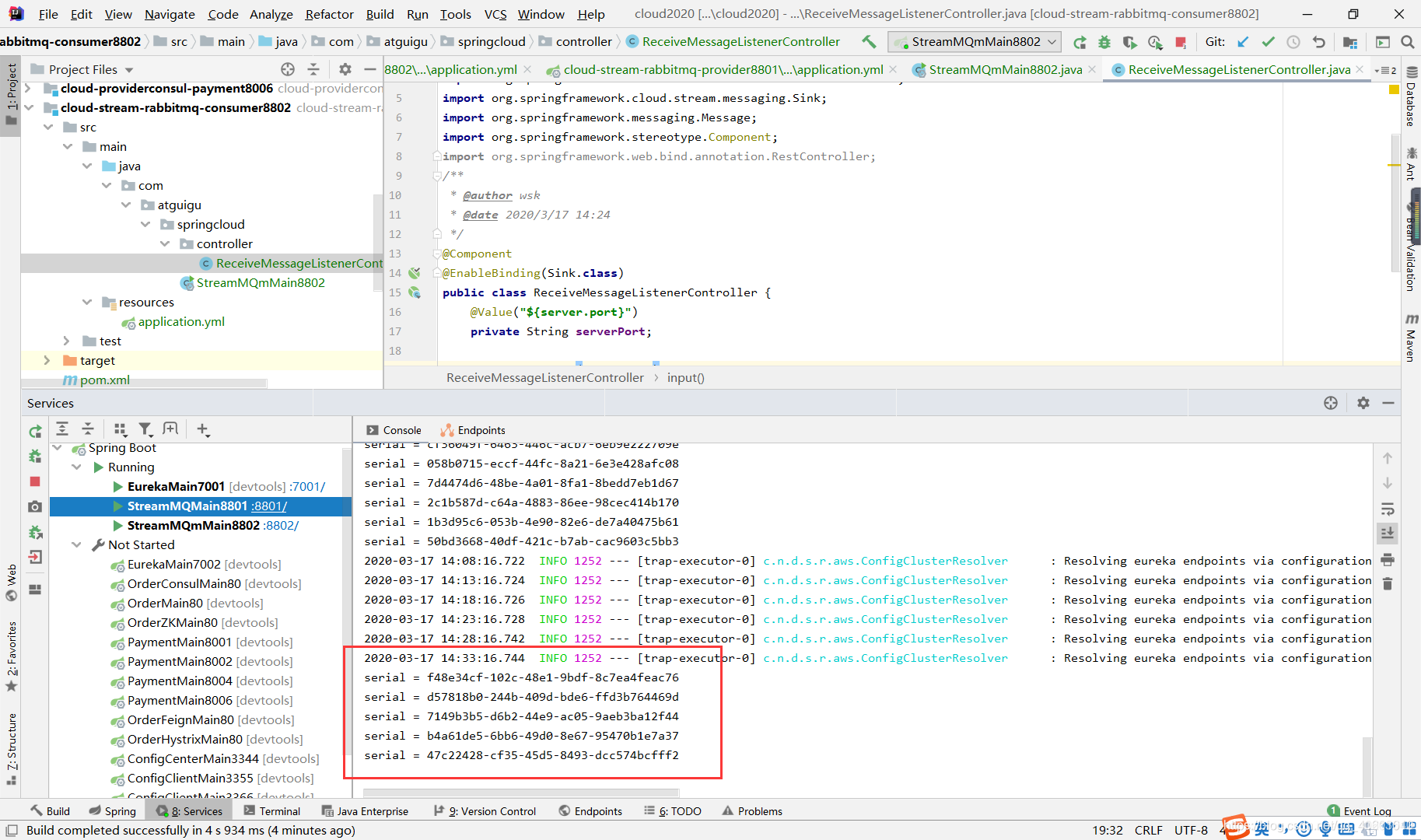Toggle the Web tool window
Screen dimensions: 1421x840
point(11,583)
